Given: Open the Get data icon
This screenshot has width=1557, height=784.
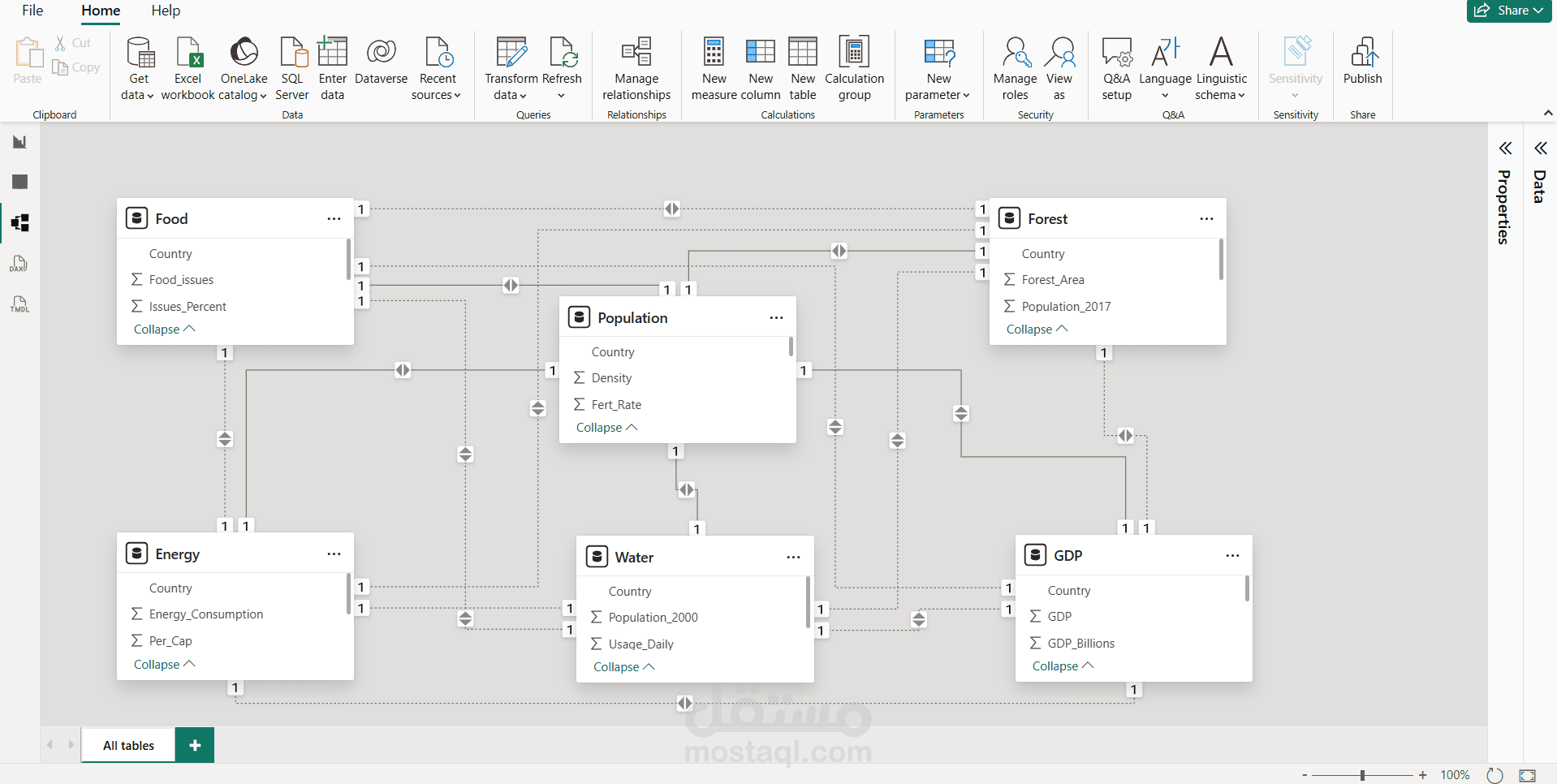Looking at the screenshot, I should (140, 52).
